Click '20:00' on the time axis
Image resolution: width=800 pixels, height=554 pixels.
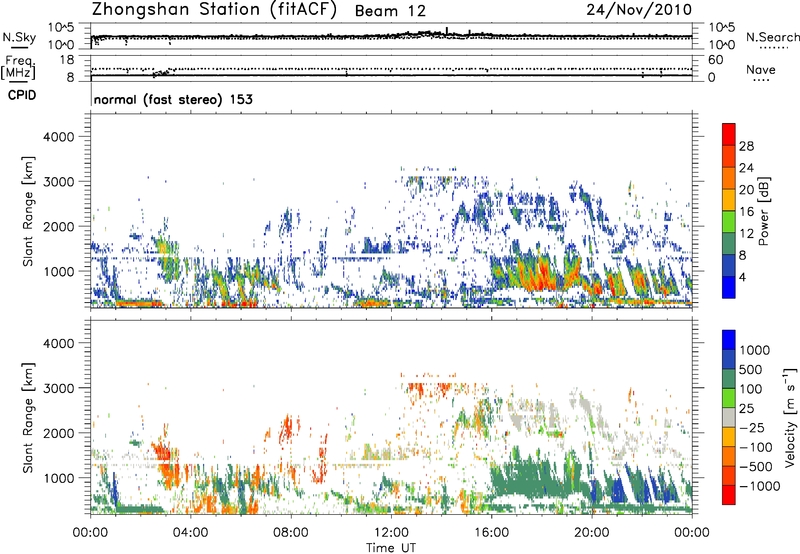[592, 533]
